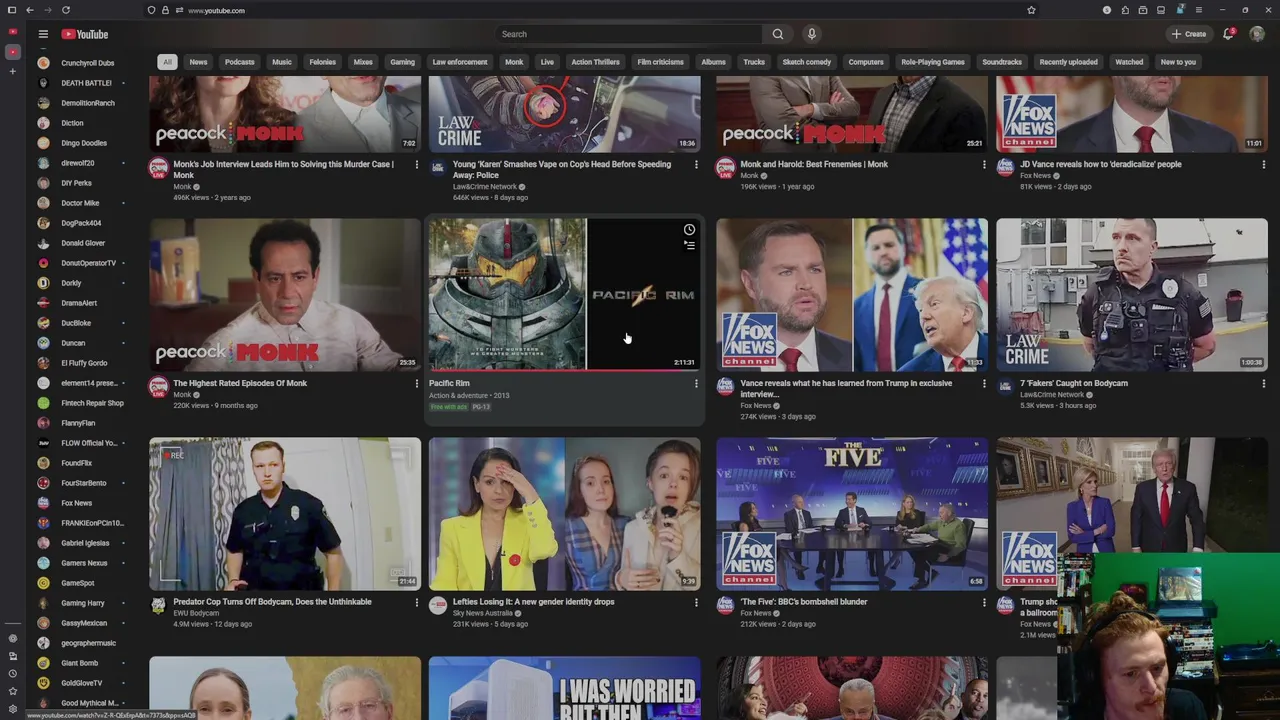Filter feed by Recently uploaded chip
Image resolution: width=1280 pixels, height=720 pixels.
1068,62
